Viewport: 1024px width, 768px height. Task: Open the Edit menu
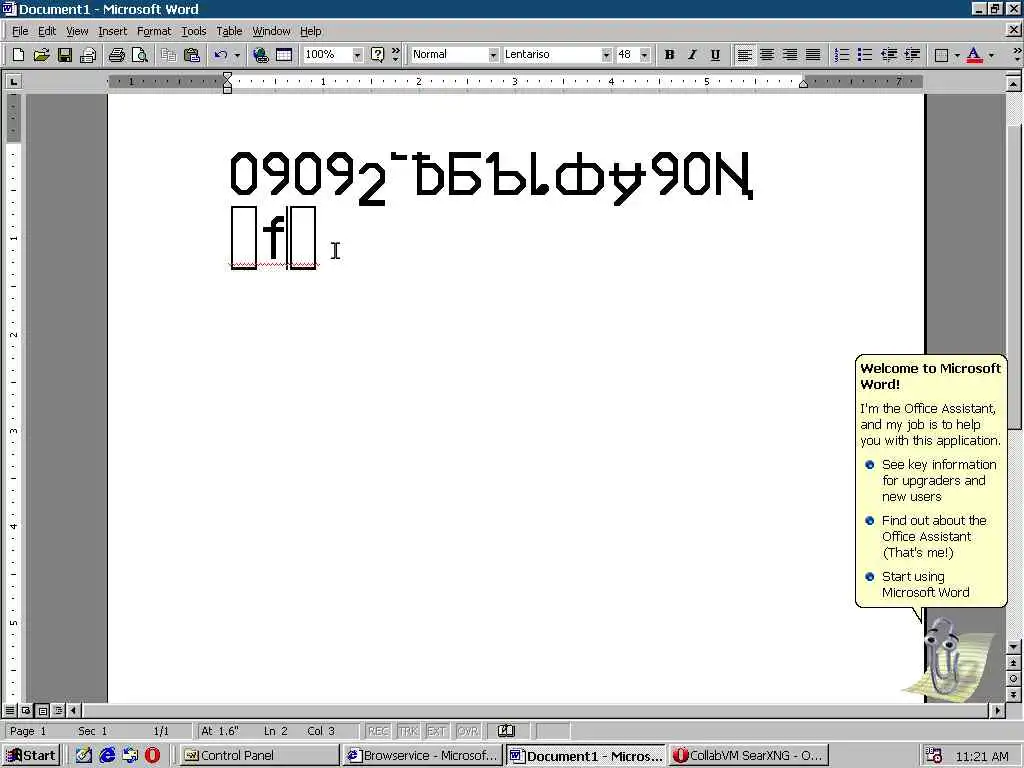pos(46,31)
